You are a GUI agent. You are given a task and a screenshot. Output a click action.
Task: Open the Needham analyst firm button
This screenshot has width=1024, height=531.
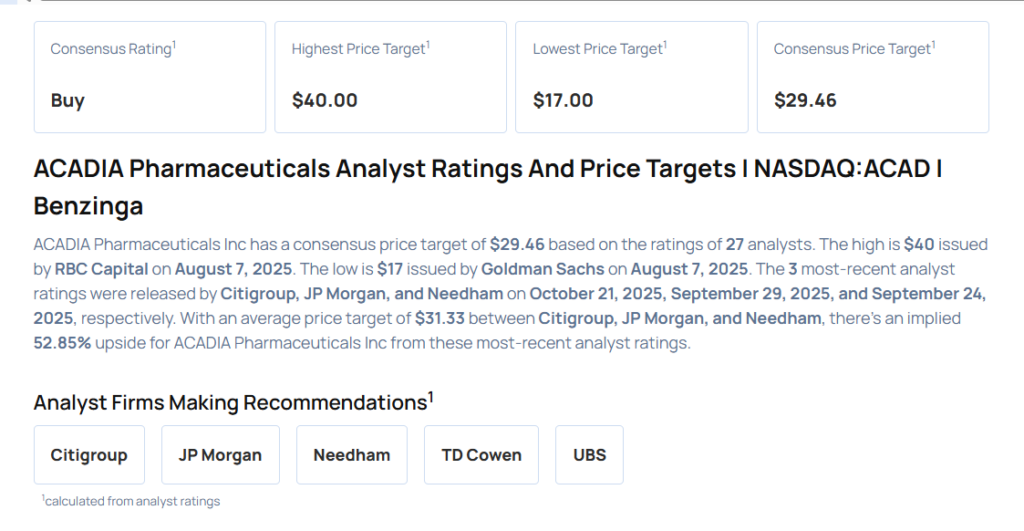coord(352,455)
